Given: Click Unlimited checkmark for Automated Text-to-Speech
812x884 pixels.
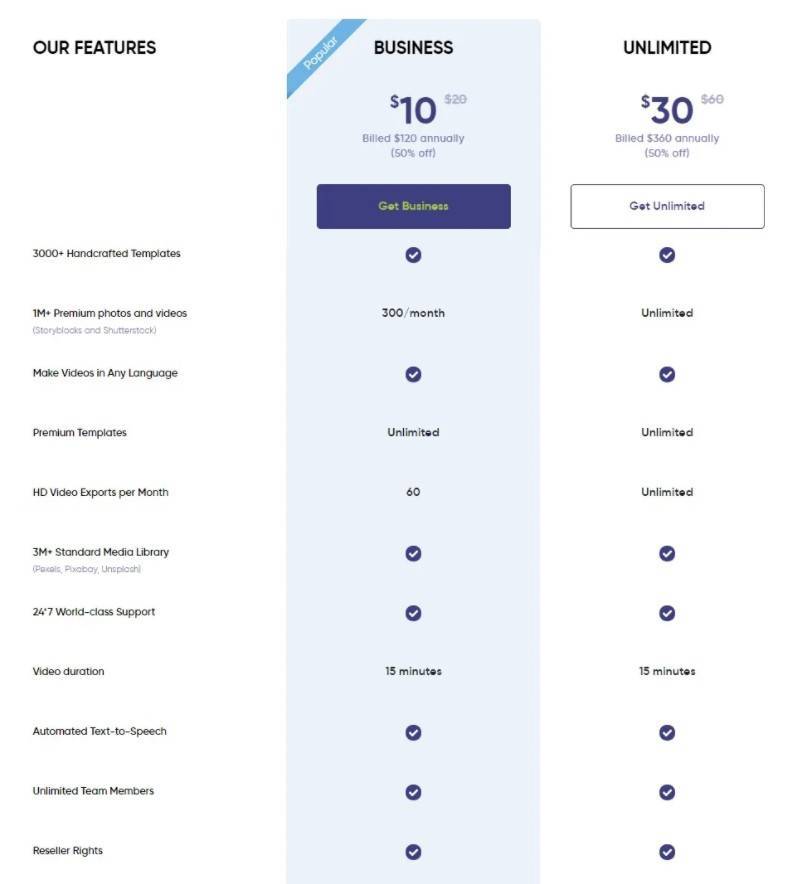Looking at the screenshot, I should tap(667, 732).
